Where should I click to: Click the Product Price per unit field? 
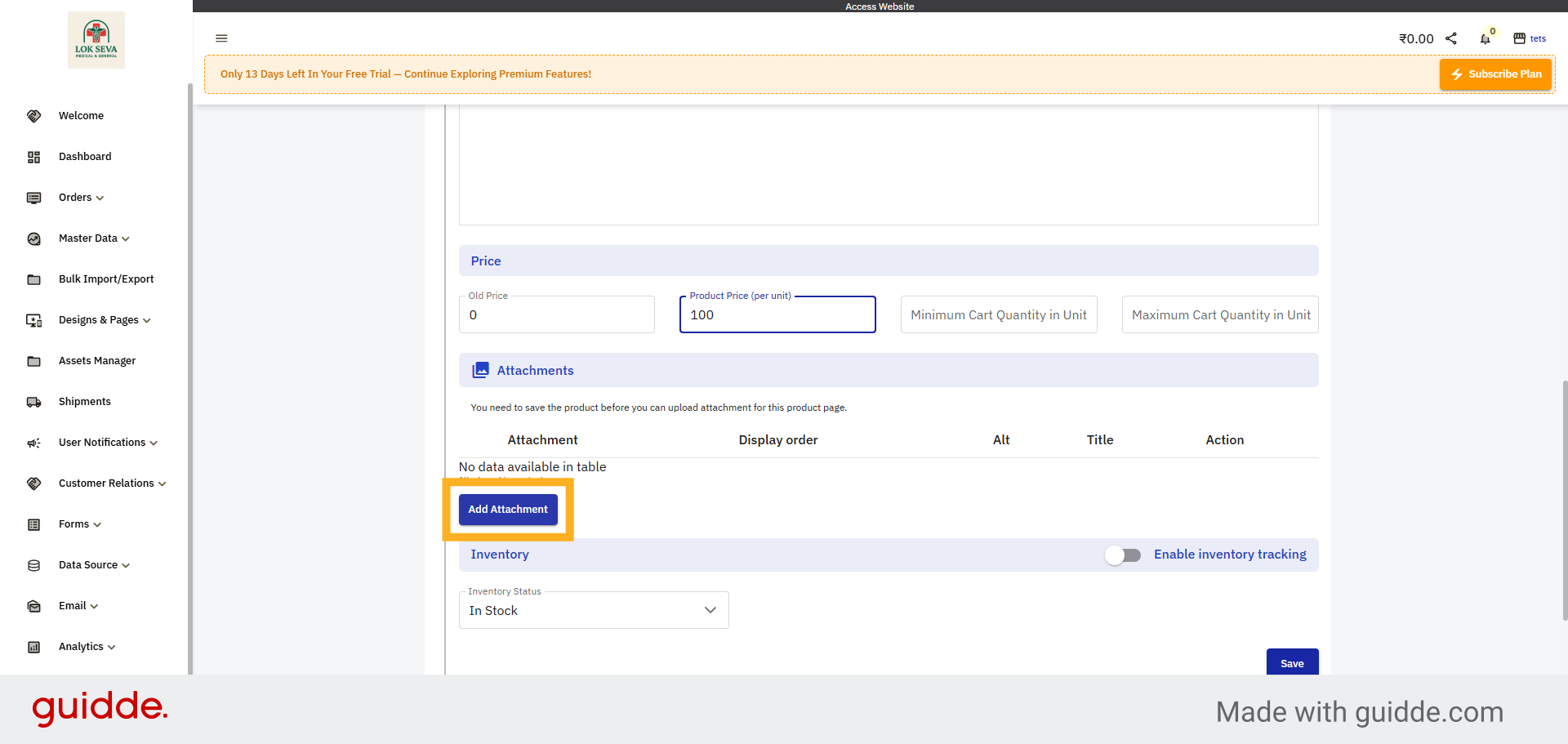pyautogui.click(x=777, y=314)
